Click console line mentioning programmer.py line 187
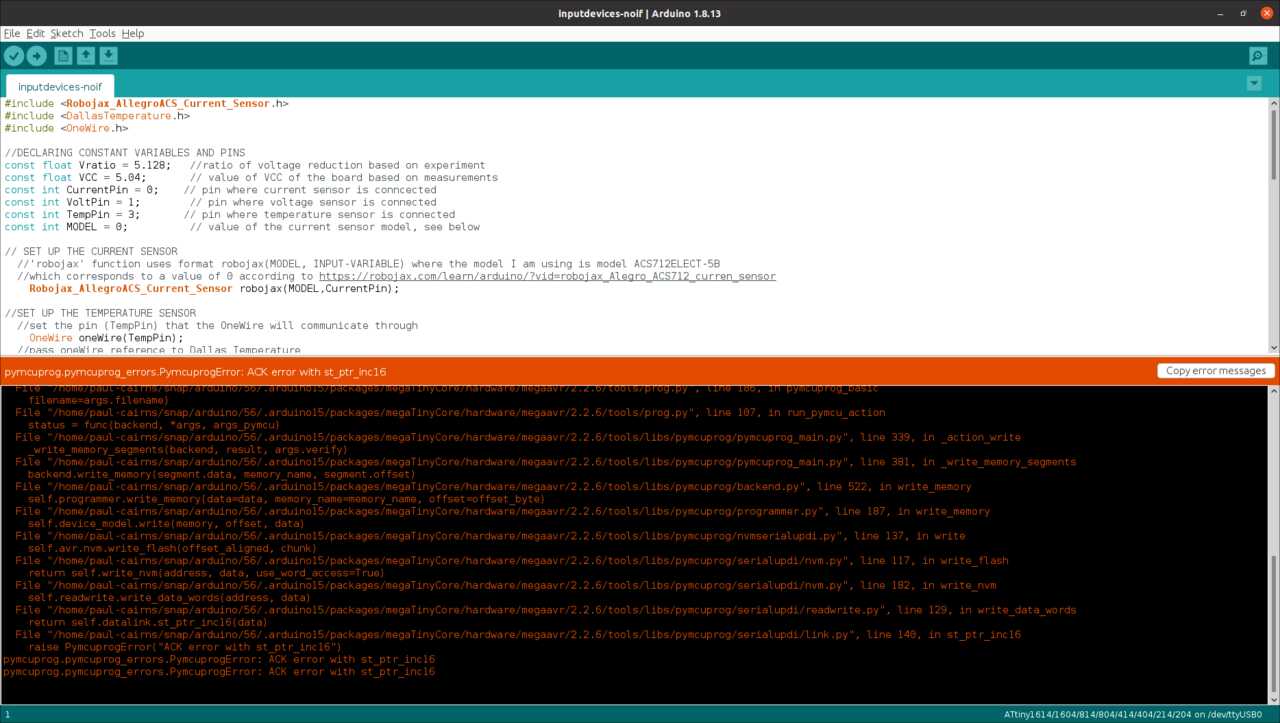1280x723 pixels. [503, 511]
